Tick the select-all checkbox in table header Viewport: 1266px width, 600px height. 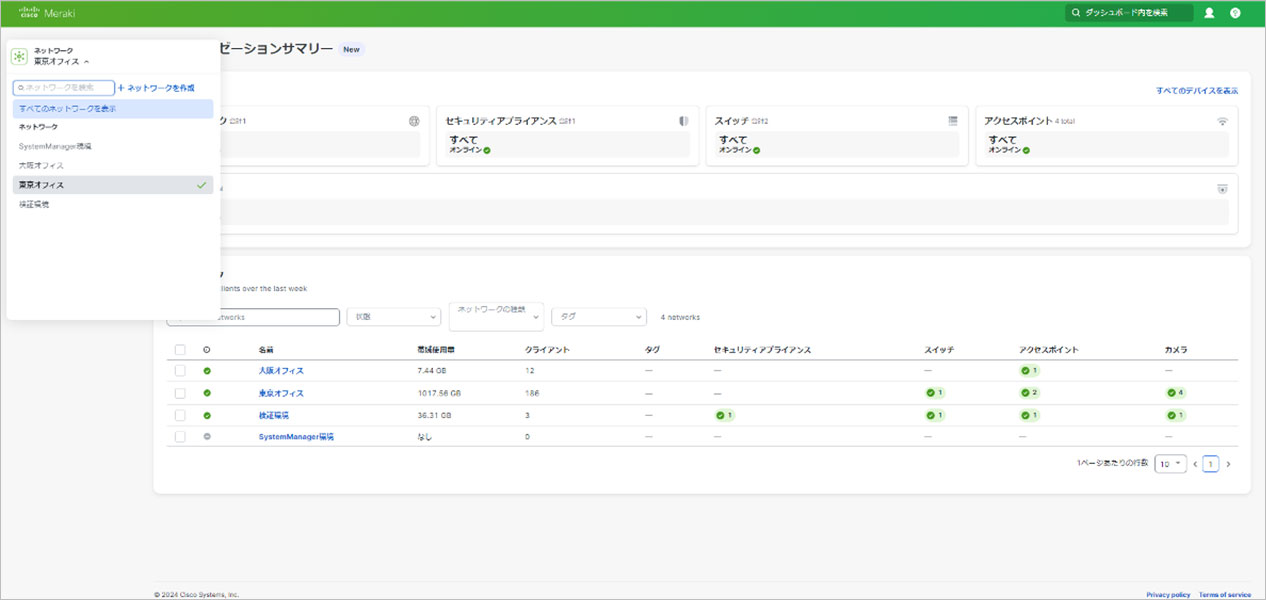pos(180,350)
